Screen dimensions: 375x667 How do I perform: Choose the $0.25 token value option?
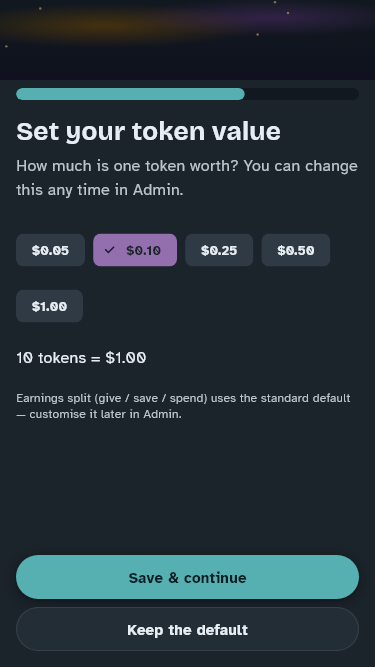(219, 250)
